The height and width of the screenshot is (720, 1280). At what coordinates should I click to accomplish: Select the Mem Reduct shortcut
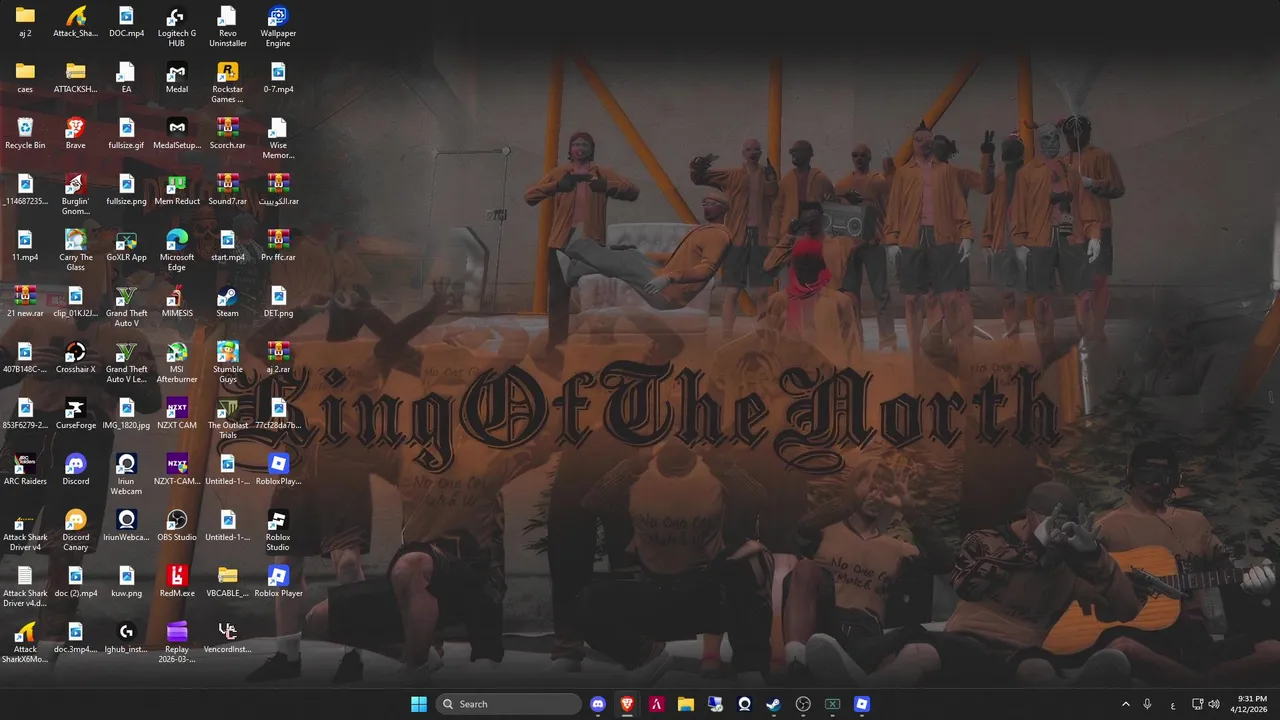176,190
